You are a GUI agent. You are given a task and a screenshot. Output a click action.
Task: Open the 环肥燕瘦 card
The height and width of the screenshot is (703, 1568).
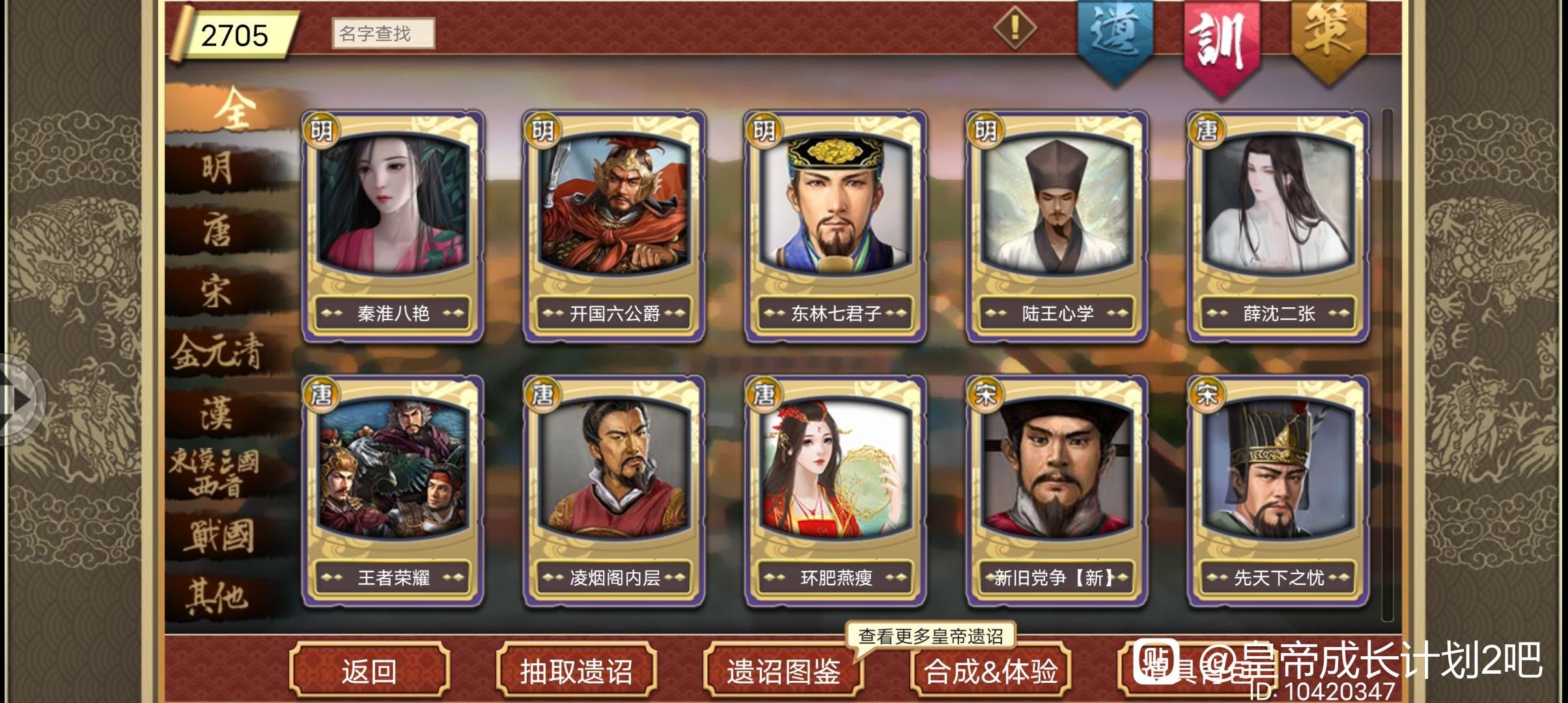pyautogui.click(x=835, y=491)
